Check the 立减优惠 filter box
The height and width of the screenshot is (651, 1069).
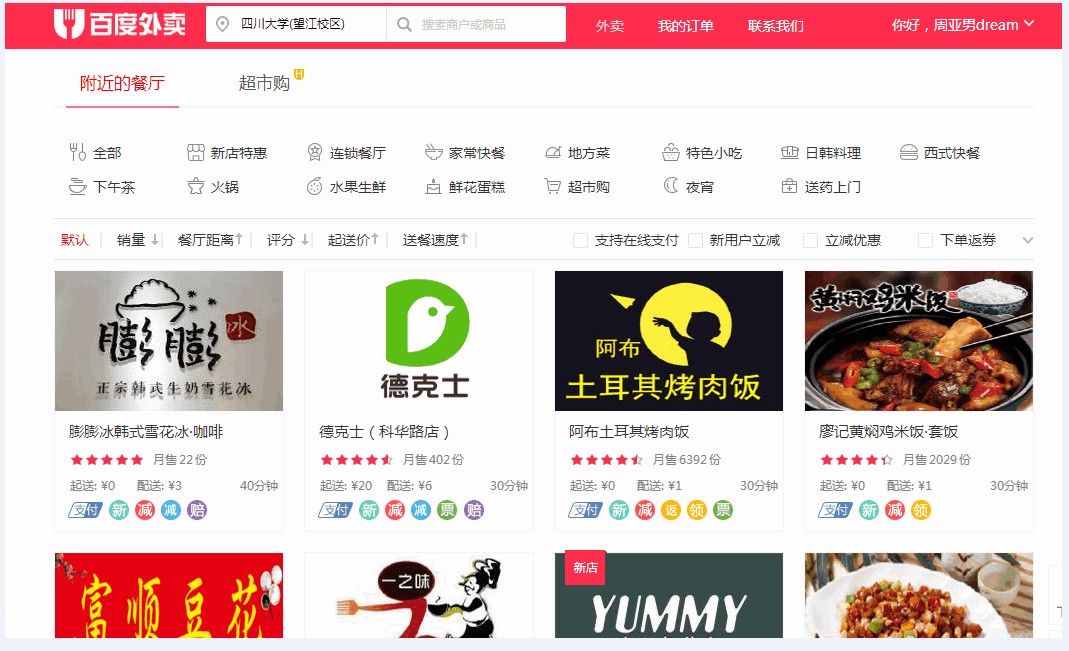[x=811, y=240]
